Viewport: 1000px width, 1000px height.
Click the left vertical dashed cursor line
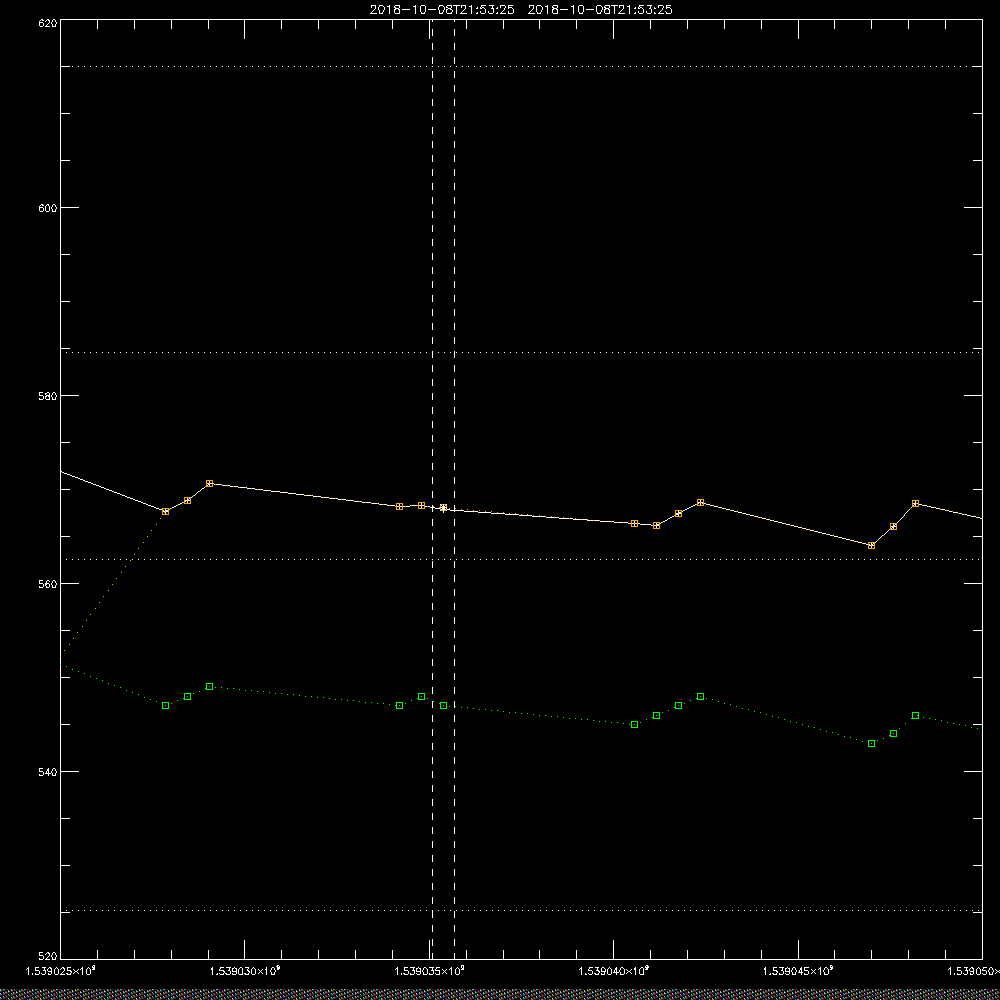click(432, 489)
